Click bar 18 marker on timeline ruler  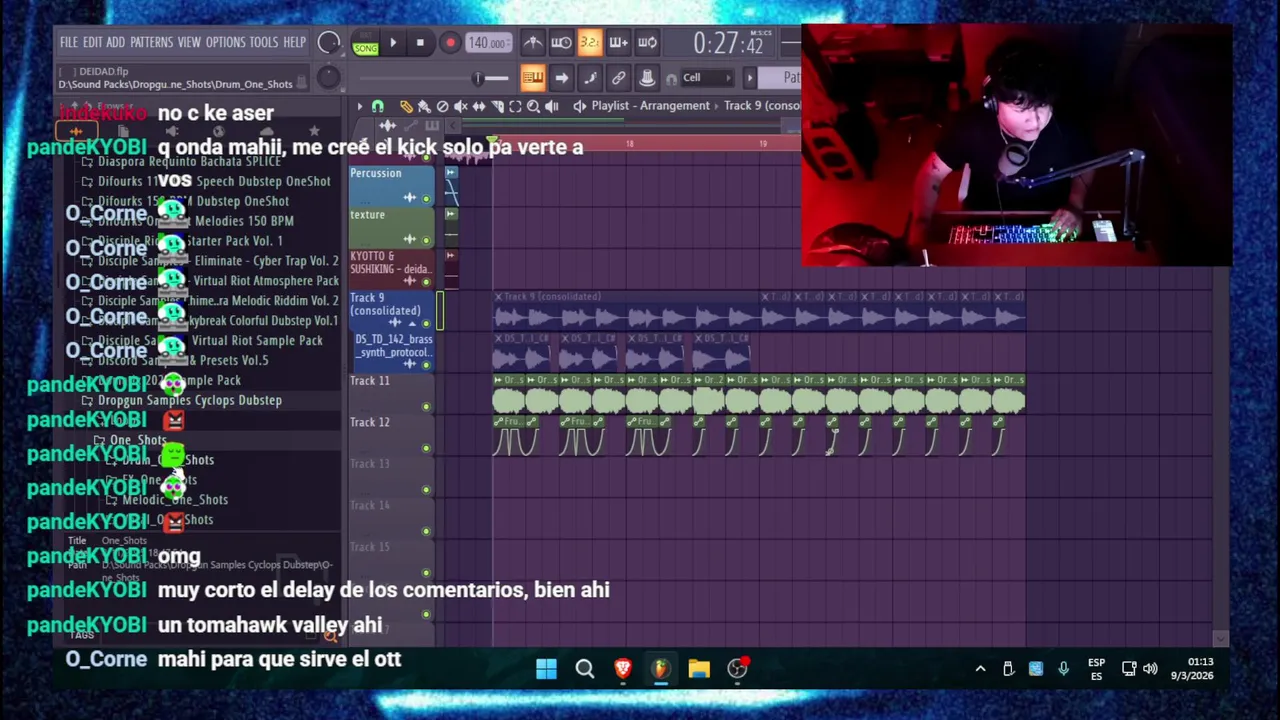(x=629, y=145)
